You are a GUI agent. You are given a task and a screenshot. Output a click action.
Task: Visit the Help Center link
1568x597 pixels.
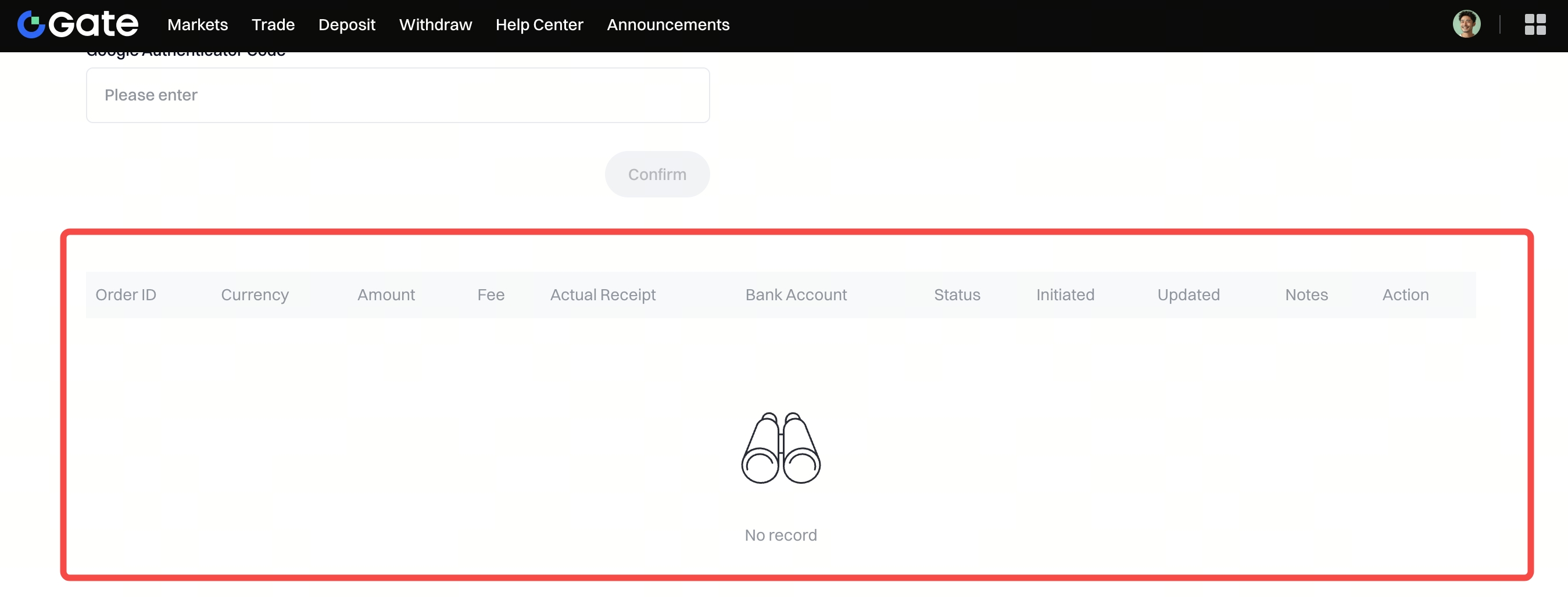[539, 25]
